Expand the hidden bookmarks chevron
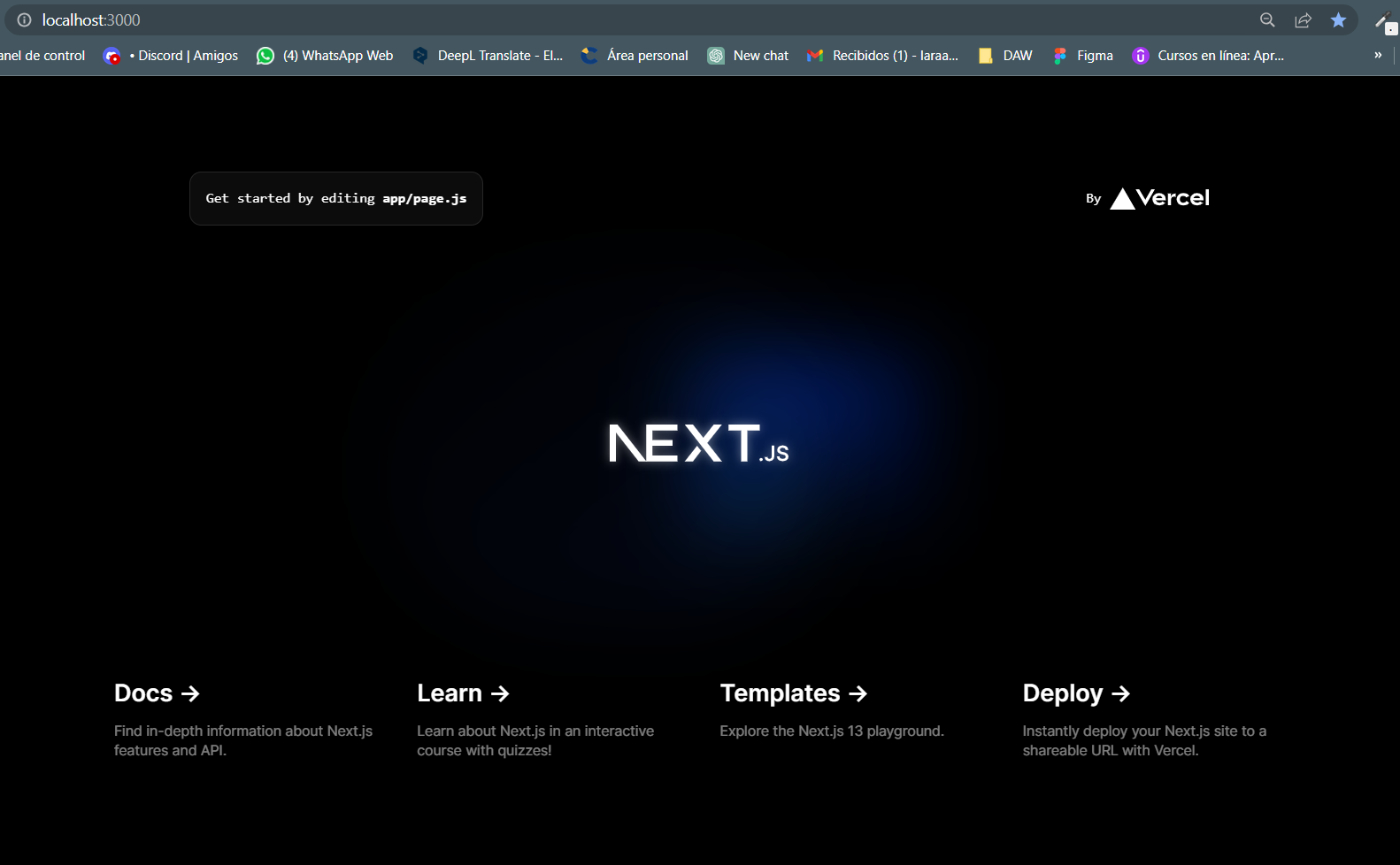1400x865 pixels. click(1378, 55)
